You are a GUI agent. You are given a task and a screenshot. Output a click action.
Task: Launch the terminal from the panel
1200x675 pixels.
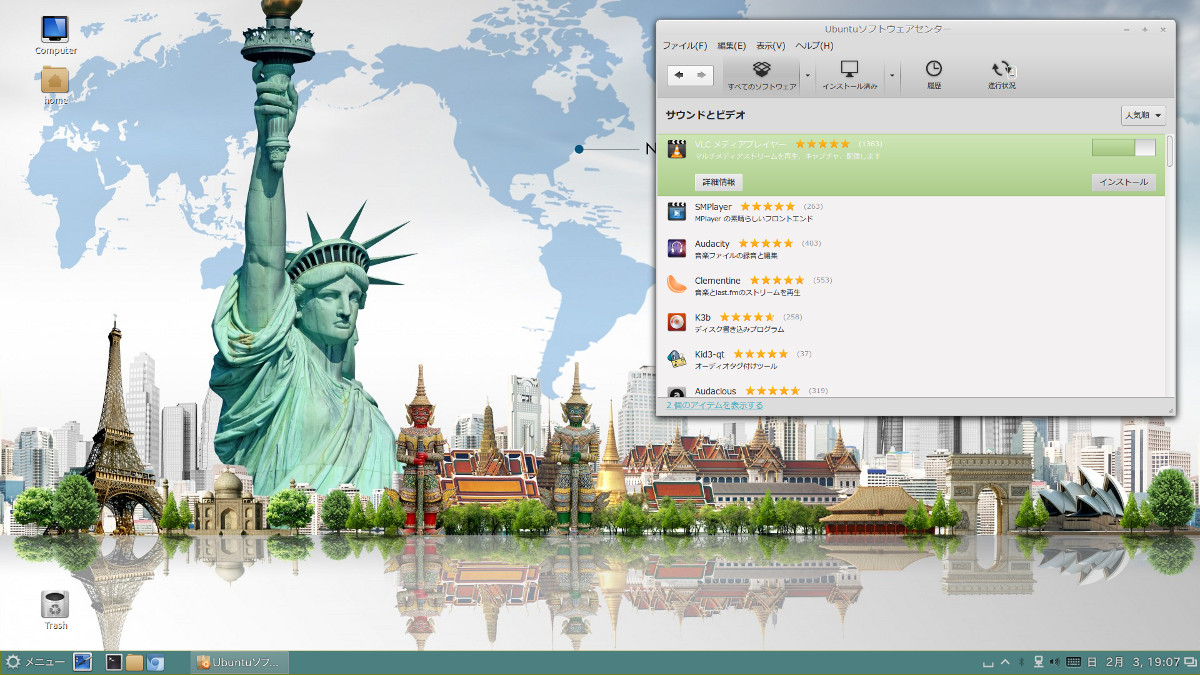114,662
